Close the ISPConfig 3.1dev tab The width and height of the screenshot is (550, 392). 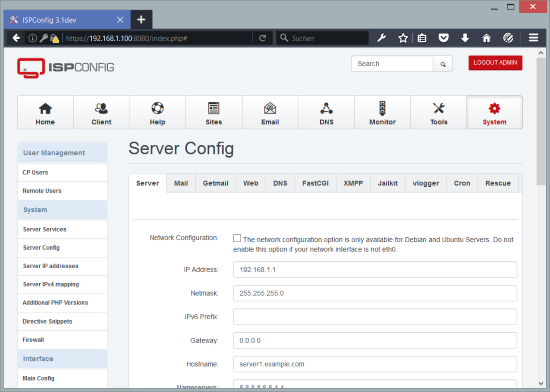click(120, 20)
